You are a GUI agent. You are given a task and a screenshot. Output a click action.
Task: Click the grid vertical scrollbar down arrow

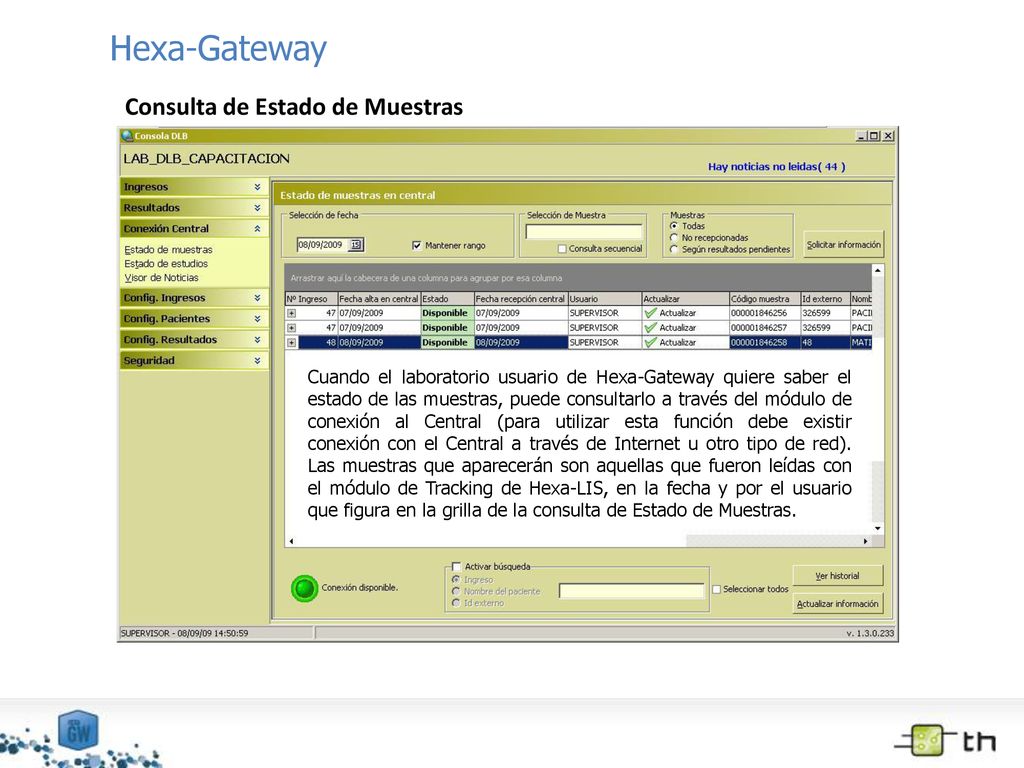point(878,528)
